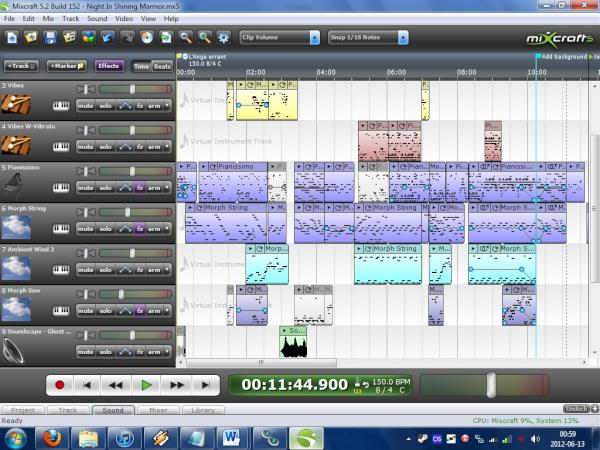Click the Burn CD disc icon
The width and height of the screenshot is (600, 450).
(147, 38)
